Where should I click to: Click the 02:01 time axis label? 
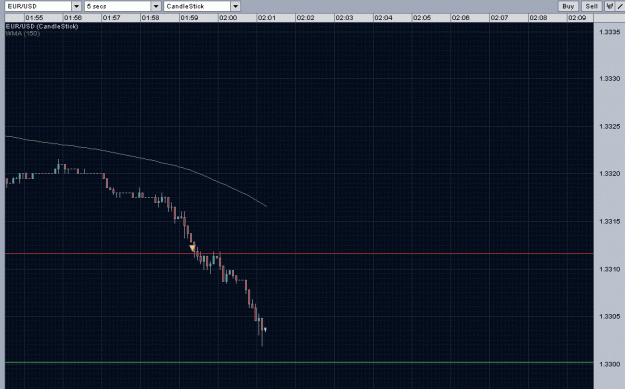[267, 18]
